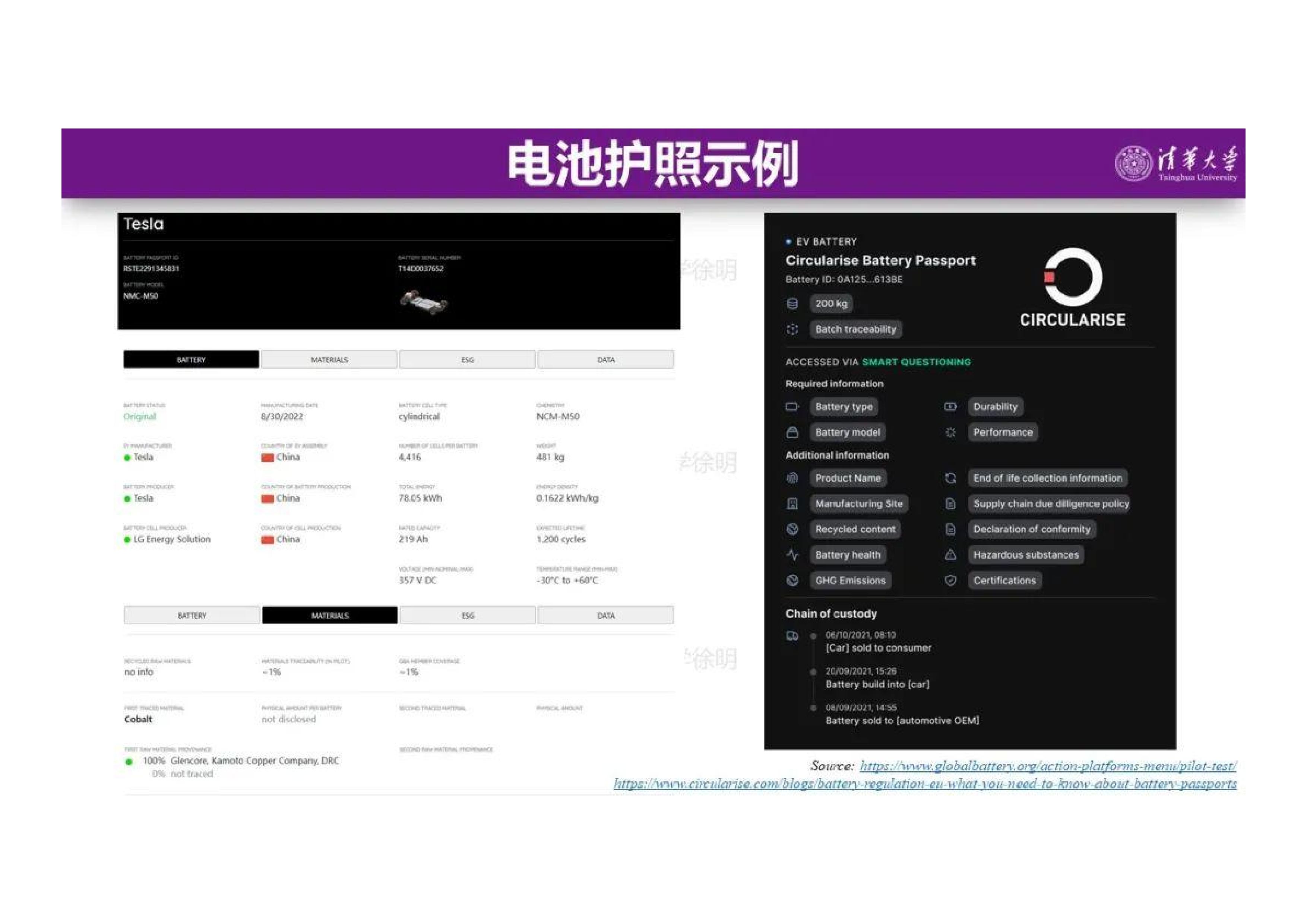Click the recycle-arrows icon for End of life
The width and height of the screenshot is (1307, 924).
(950, 478)
